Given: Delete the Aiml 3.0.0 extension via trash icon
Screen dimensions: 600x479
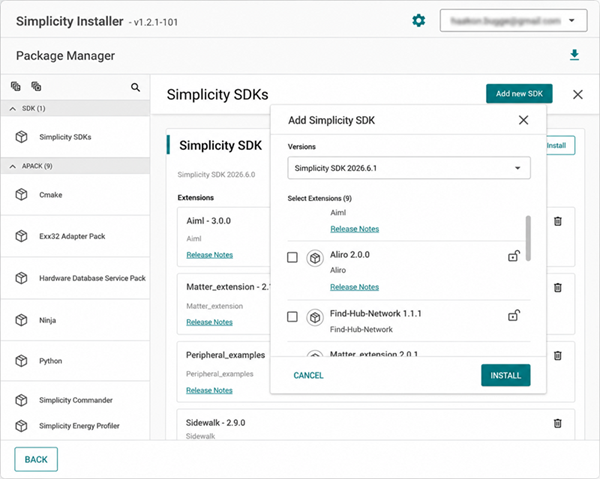Looking at the screenshot, I should (x=558, y=221).
